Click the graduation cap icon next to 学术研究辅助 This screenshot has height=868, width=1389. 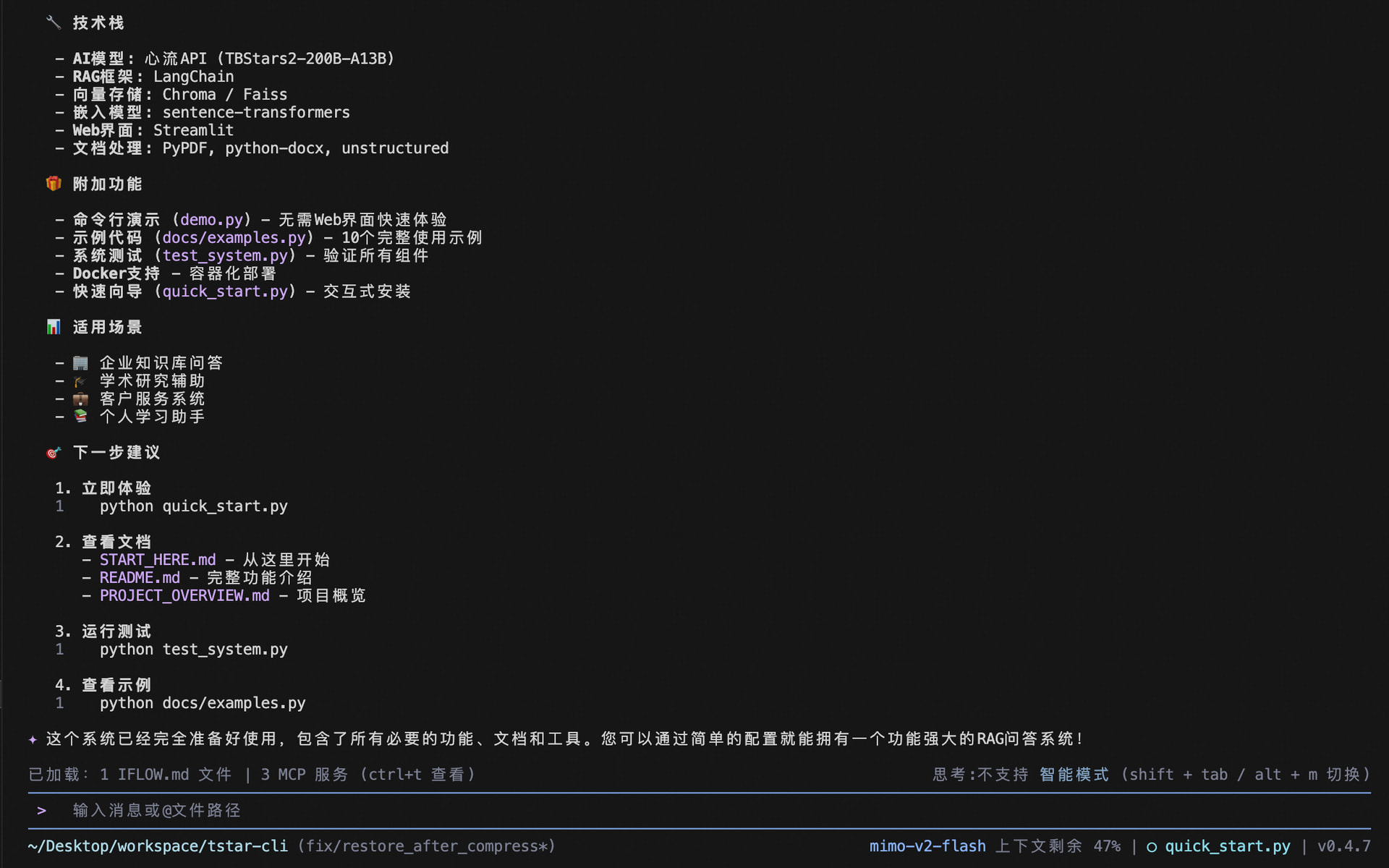pyautogui.click(x=80, y=380)
